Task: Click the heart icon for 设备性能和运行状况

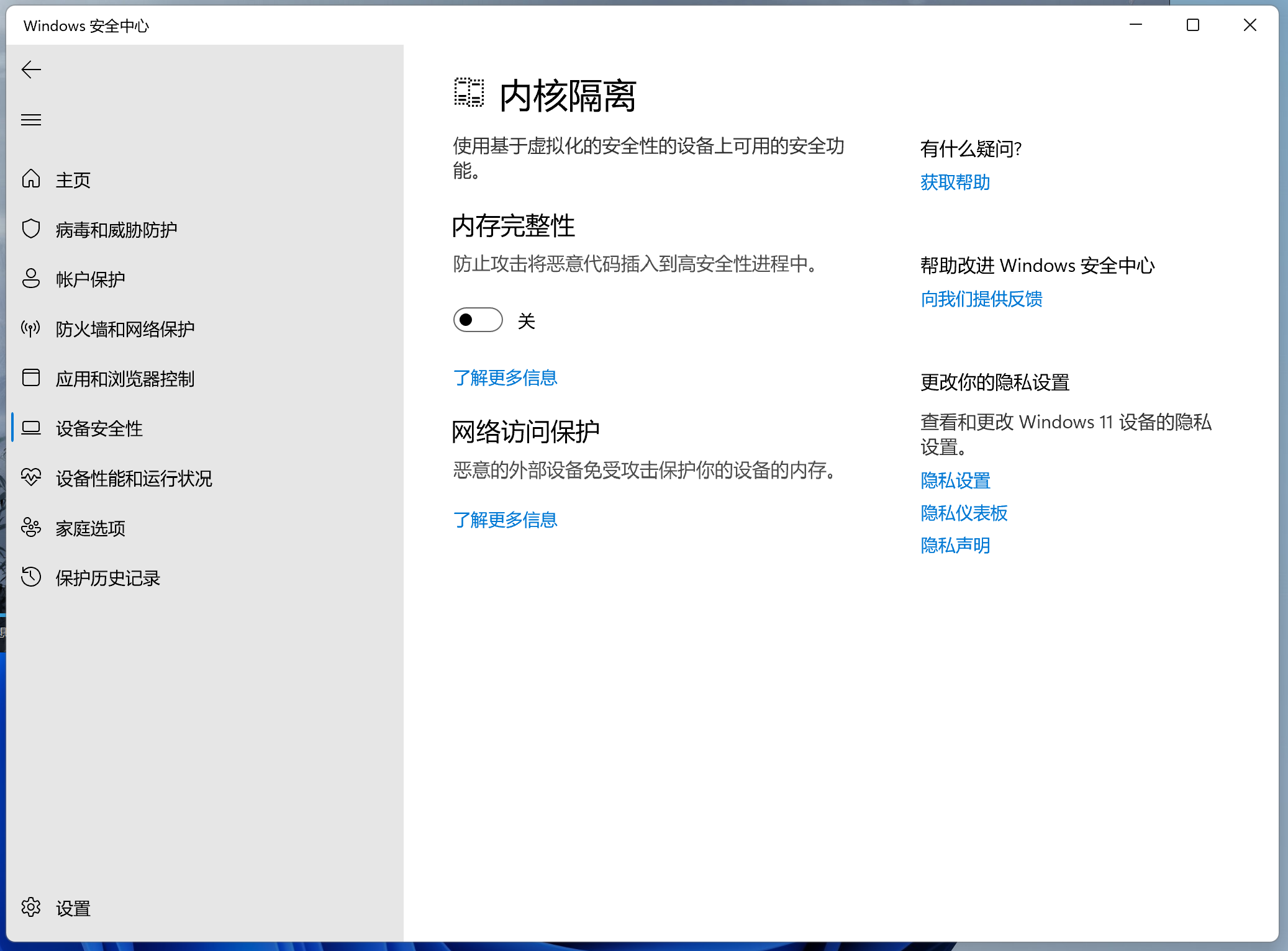Action: (31, 477)
